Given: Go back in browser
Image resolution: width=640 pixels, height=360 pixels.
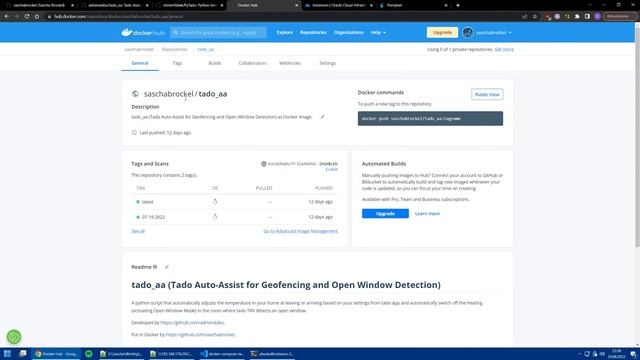Looking at the screenshot, I should (7, 16).
